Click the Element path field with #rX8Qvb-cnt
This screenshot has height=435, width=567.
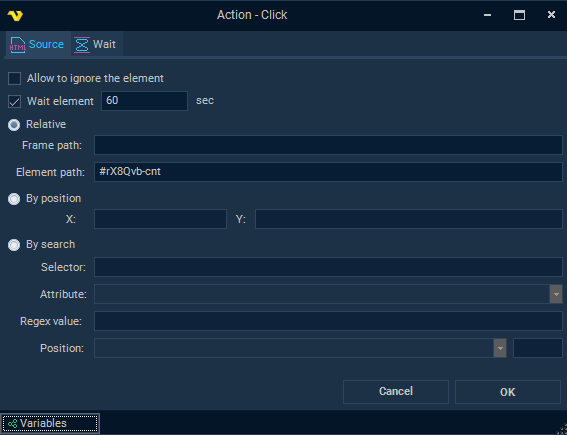(x=328, y=172)
